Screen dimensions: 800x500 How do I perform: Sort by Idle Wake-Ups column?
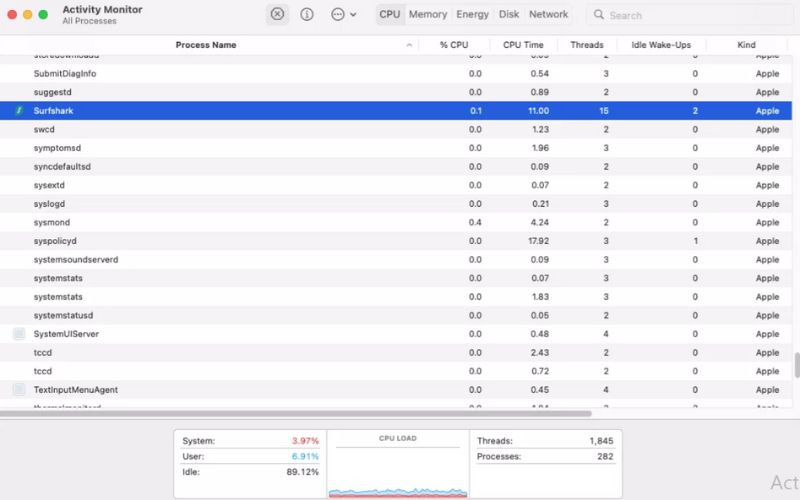[660, 45]
